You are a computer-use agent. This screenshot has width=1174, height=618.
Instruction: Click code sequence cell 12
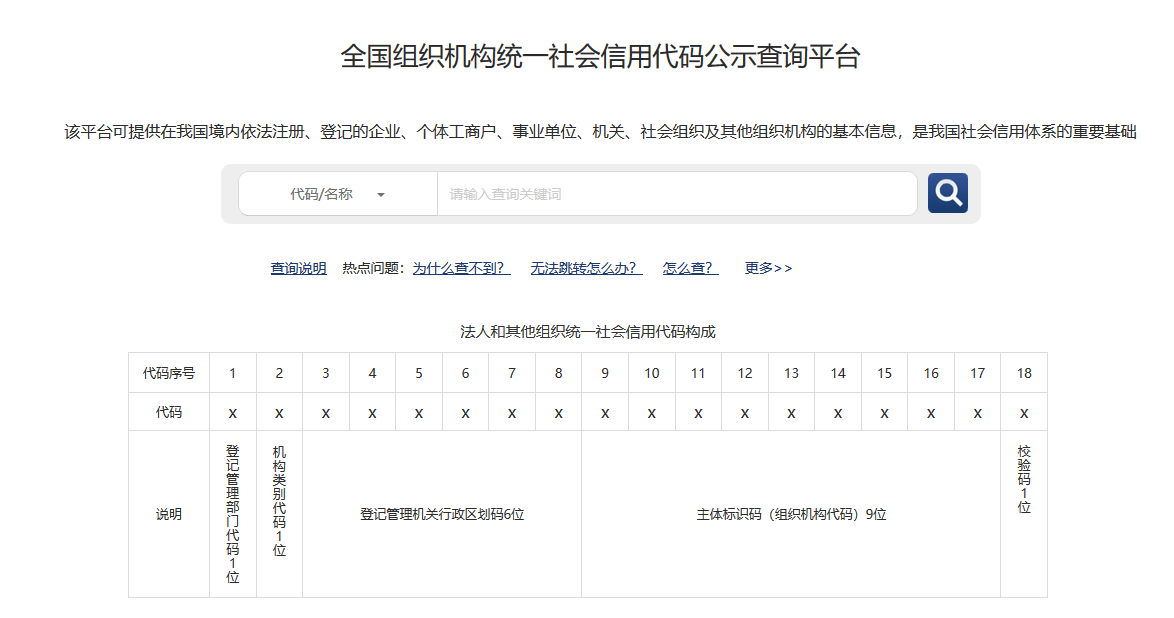click(x=745, y=373)
